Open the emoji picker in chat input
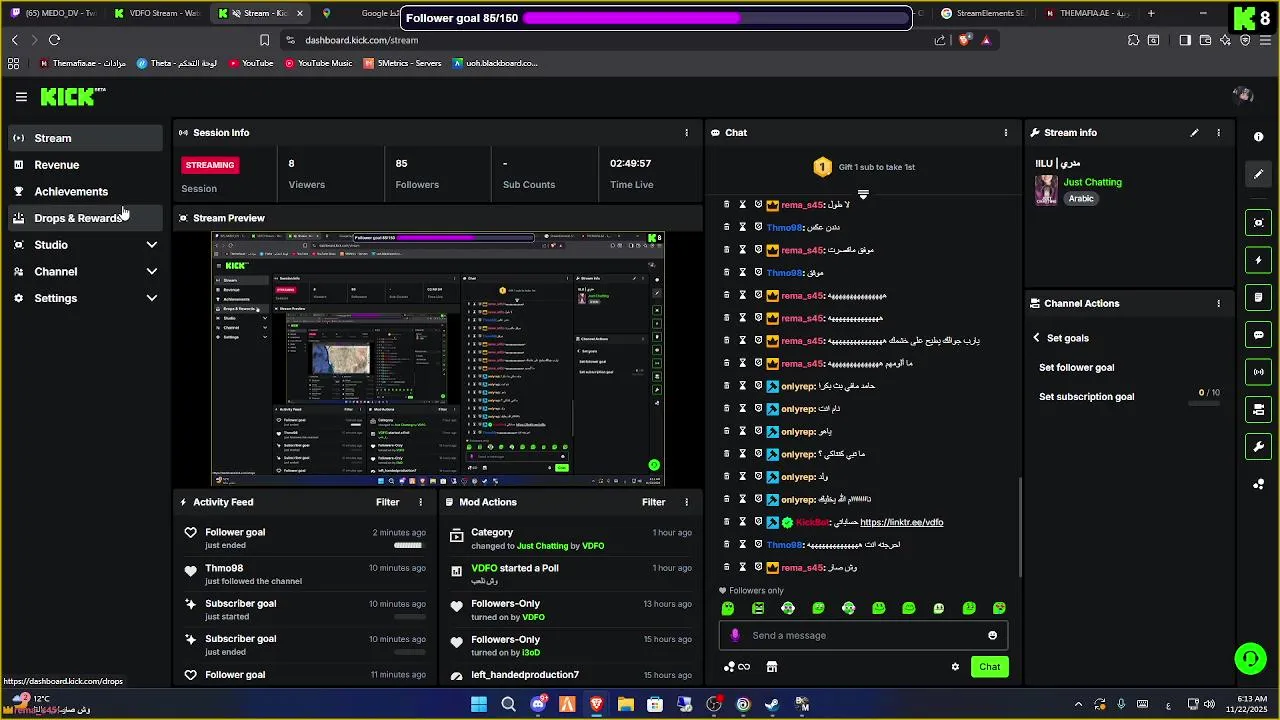1280x720 pixels. (992, 635)
